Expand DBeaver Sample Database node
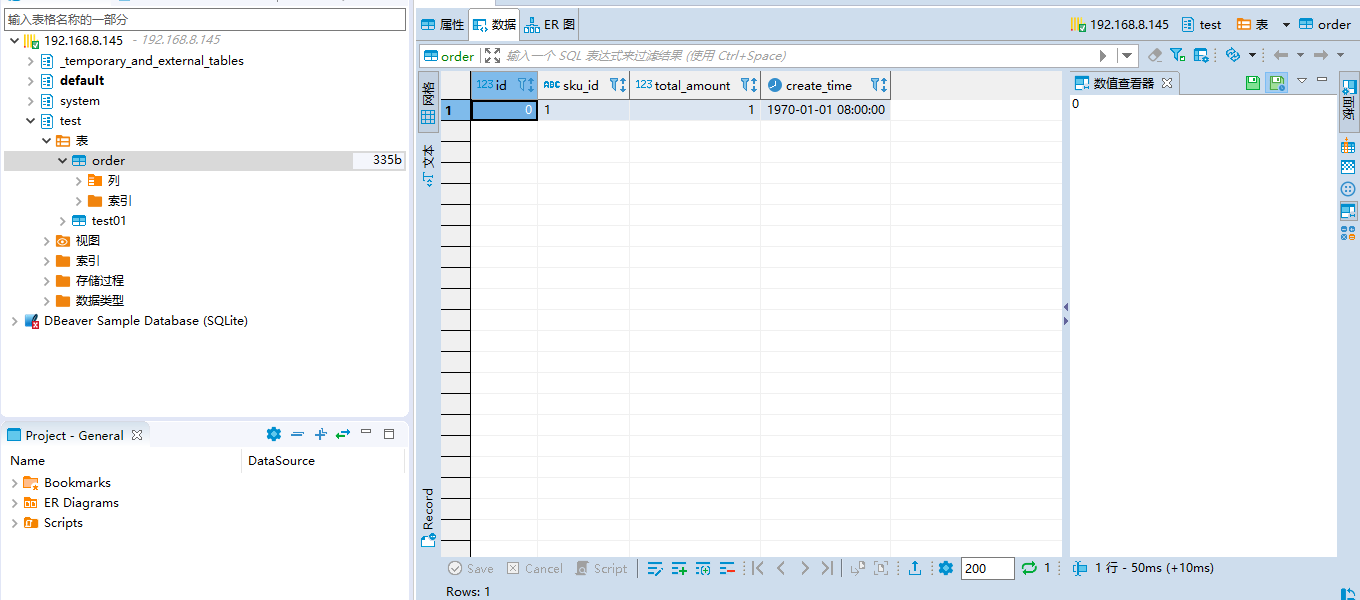 [x=14, y=321]
